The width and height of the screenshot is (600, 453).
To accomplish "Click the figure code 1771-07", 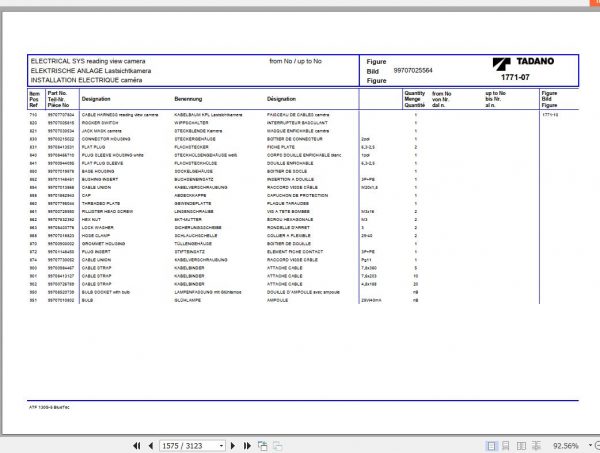I will click(x=515, y=77).
